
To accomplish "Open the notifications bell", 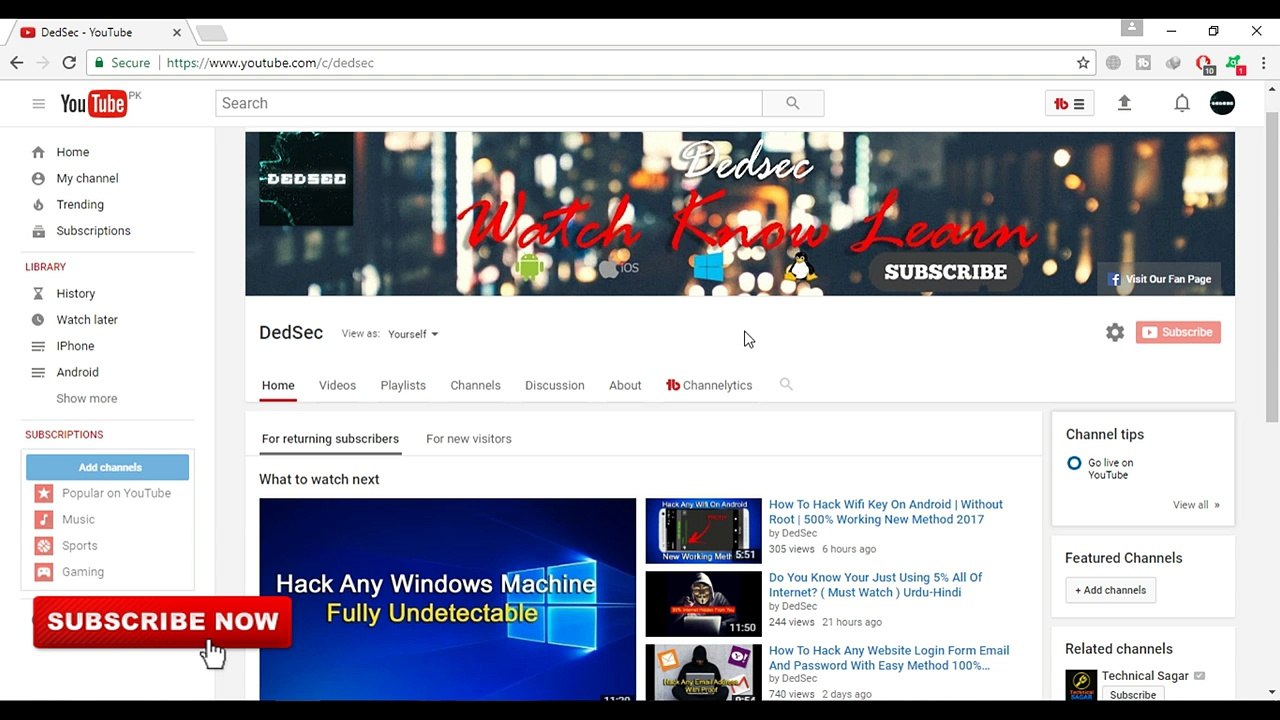I will pyautogui.click(x=1182, y=103).
